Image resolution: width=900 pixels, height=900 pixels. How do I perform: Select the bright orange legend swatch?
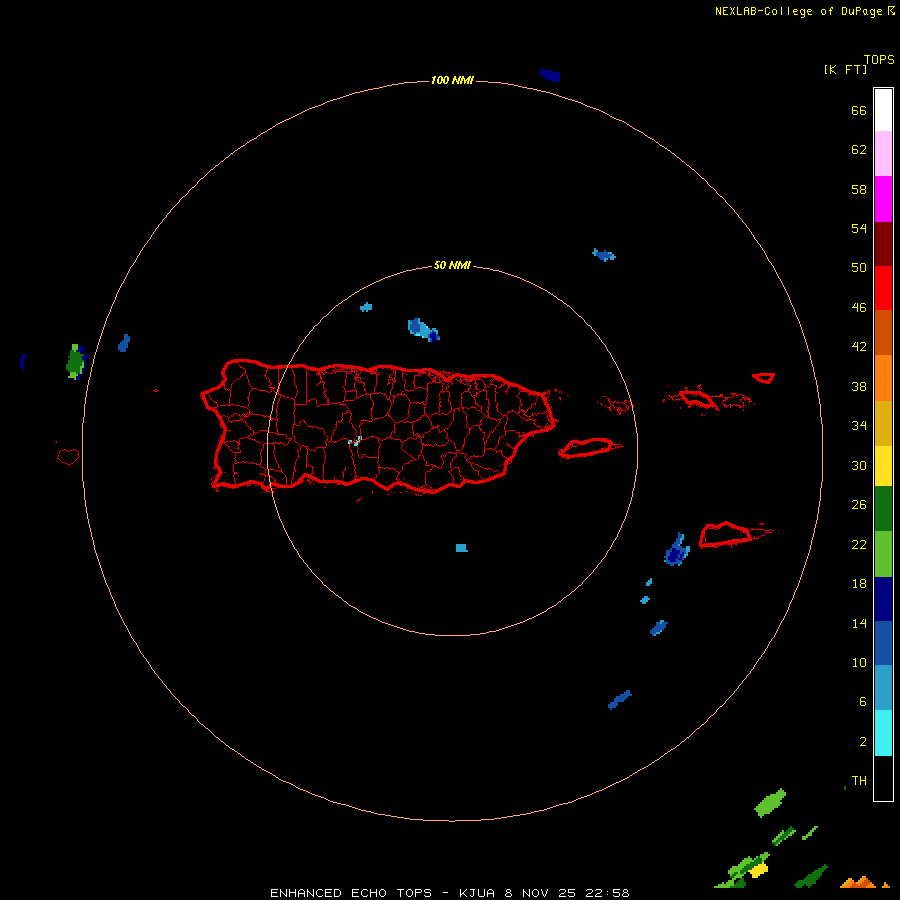(883, 377)
